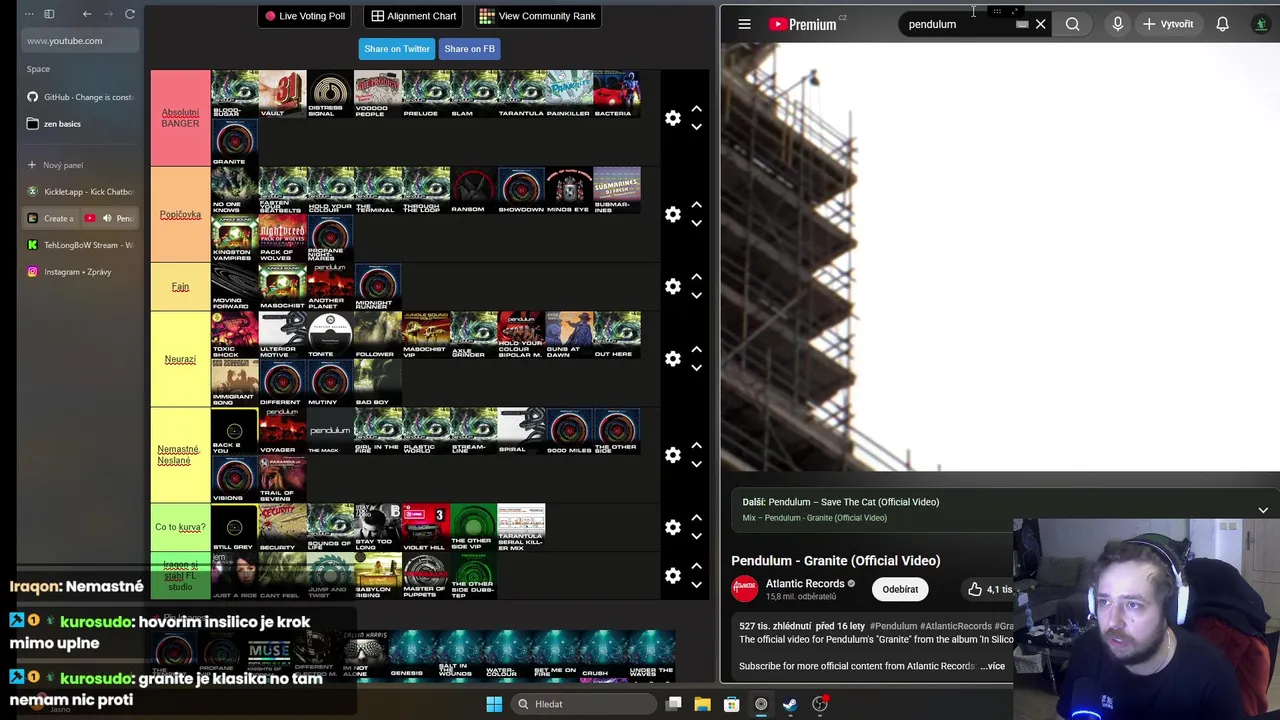Open Task View on taskbar
The image size is (1280, 720).
click(x=674, y=704)
